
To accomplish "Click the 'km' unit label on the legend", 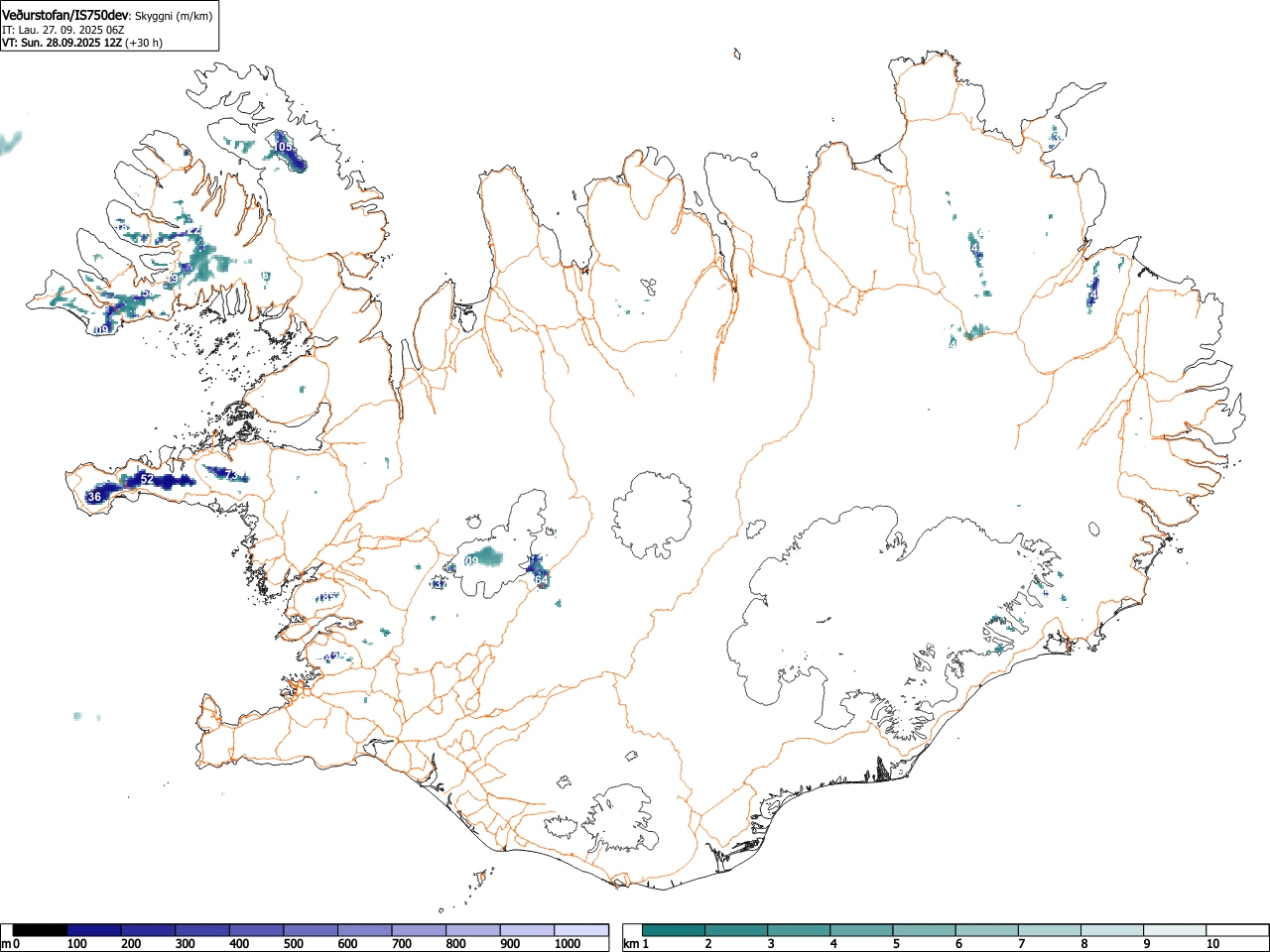I will click(631, 944).
